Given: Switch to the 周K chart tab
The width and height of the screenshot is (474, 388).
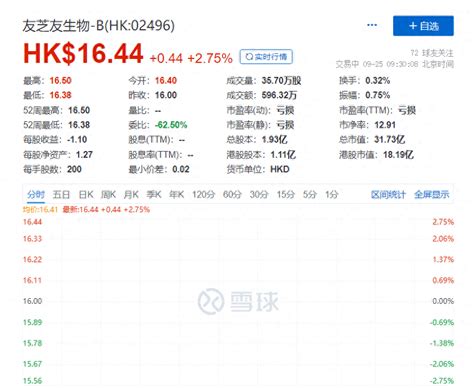Looking at the screenshot, I should (x=108, y=194).
